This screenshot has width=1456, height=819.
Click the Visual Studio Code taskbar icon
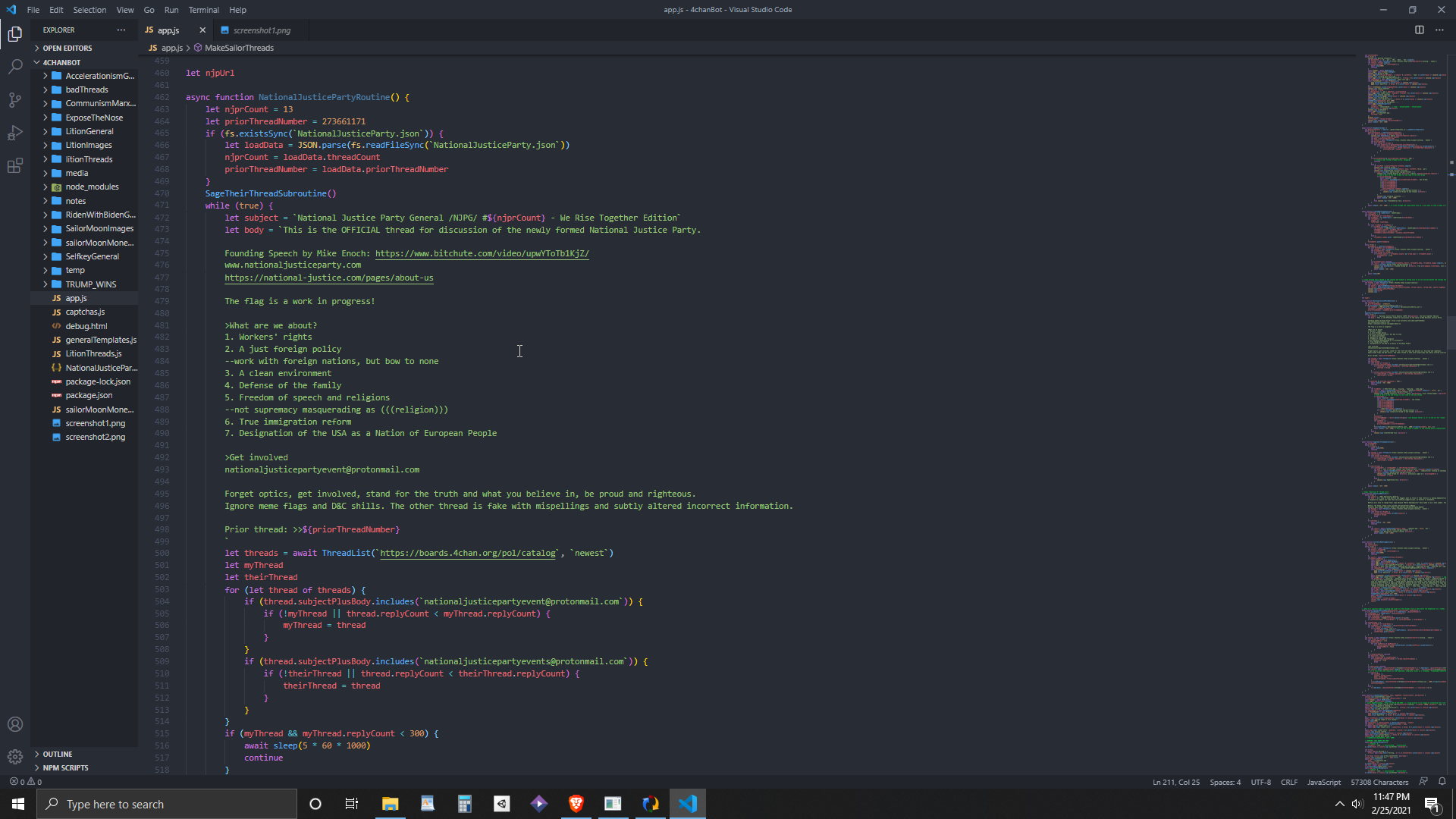688,804
